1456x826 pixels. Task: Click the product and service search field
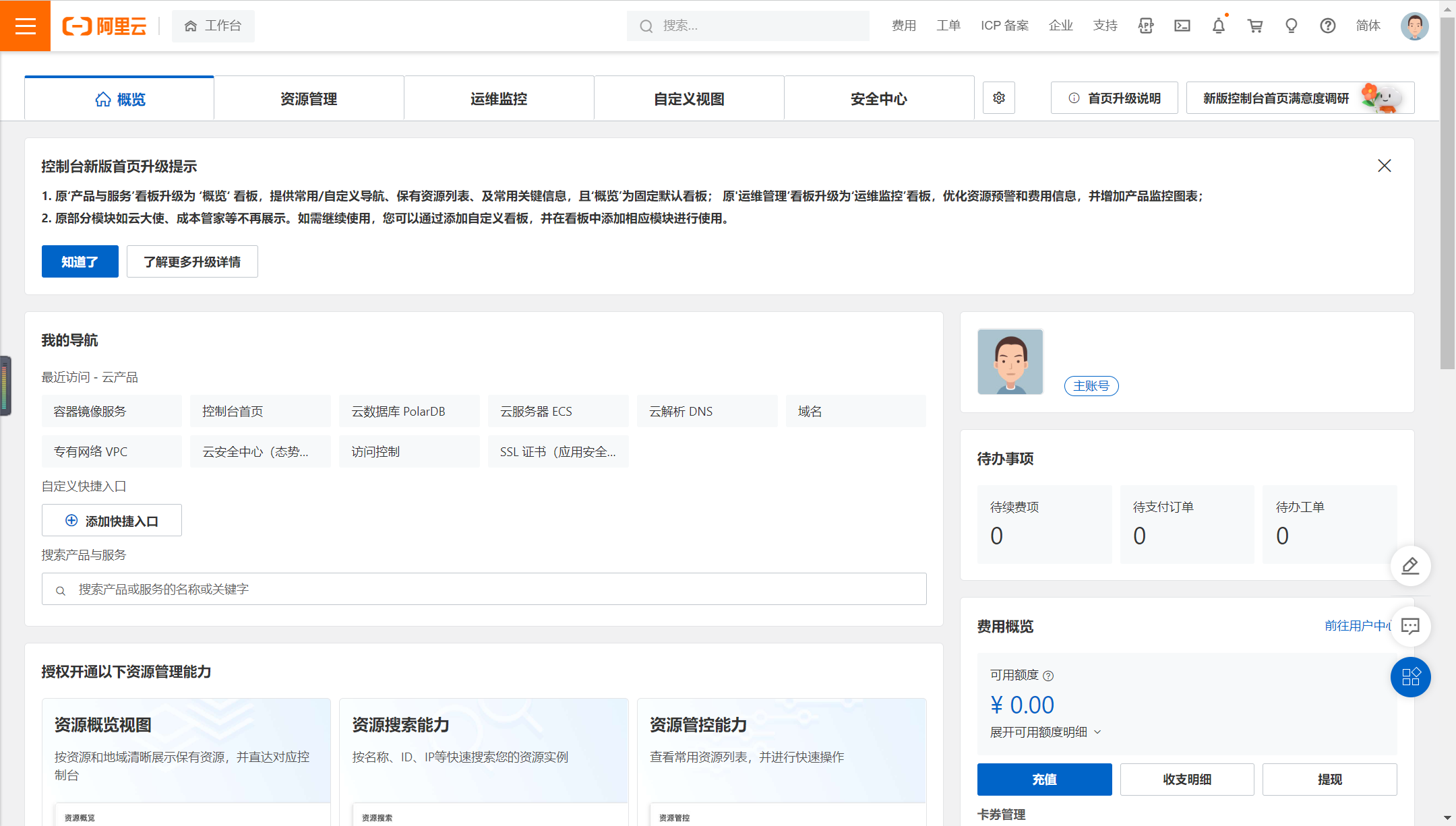tap(484, 589)
